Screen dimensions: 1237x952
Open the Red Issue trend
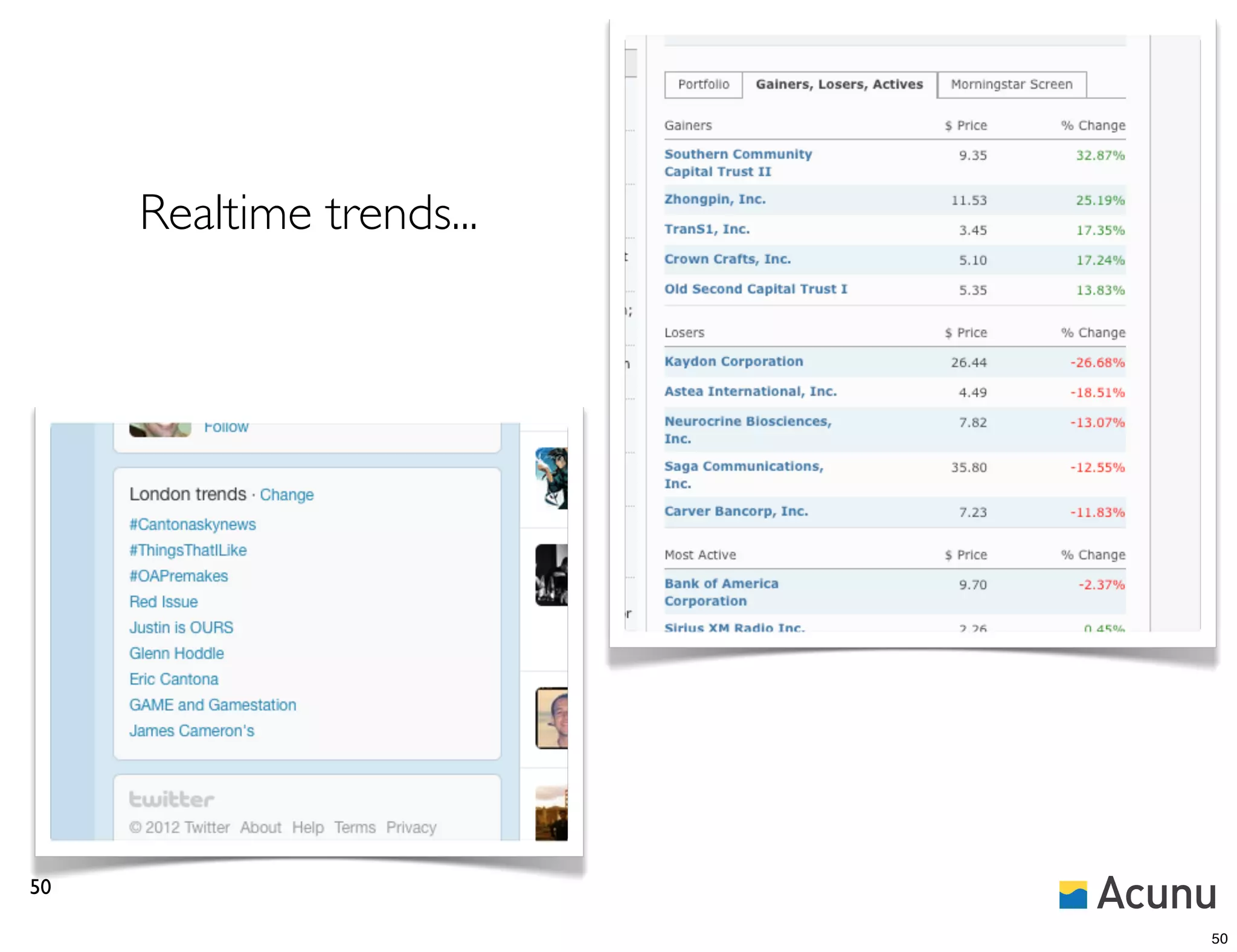[x=164, y=602]
